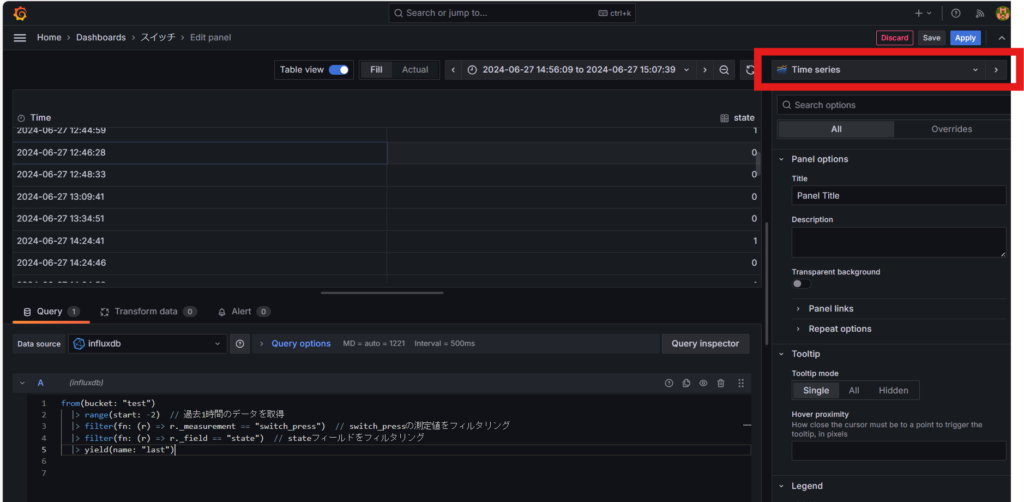Image resolution: width=1024 pixels, height=502 pixels.
Task: Enable the Transparent background switch
Action: coord(801,284)
